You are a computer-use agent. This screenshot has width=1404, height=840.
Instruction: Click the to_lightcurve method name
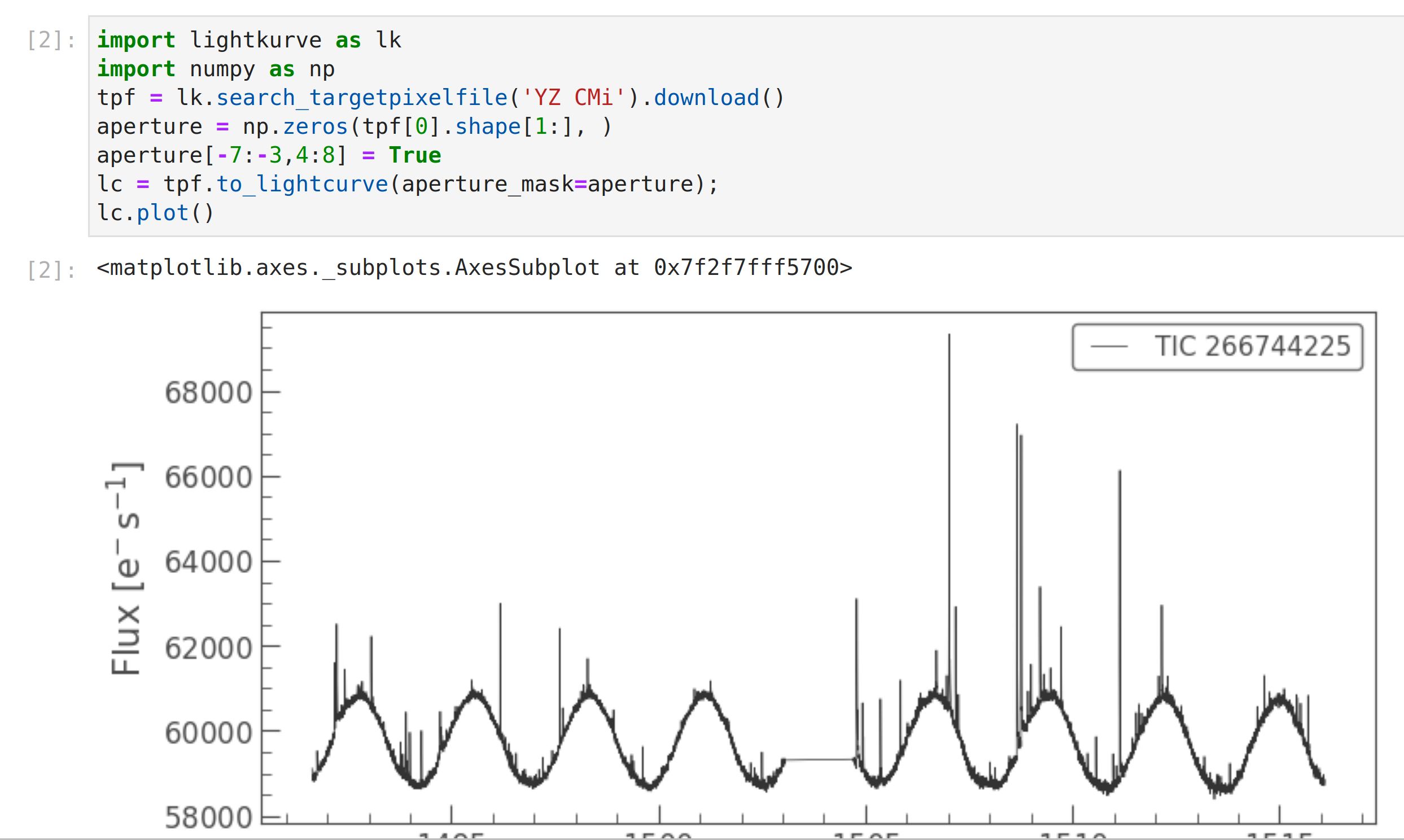pos(301,183)
